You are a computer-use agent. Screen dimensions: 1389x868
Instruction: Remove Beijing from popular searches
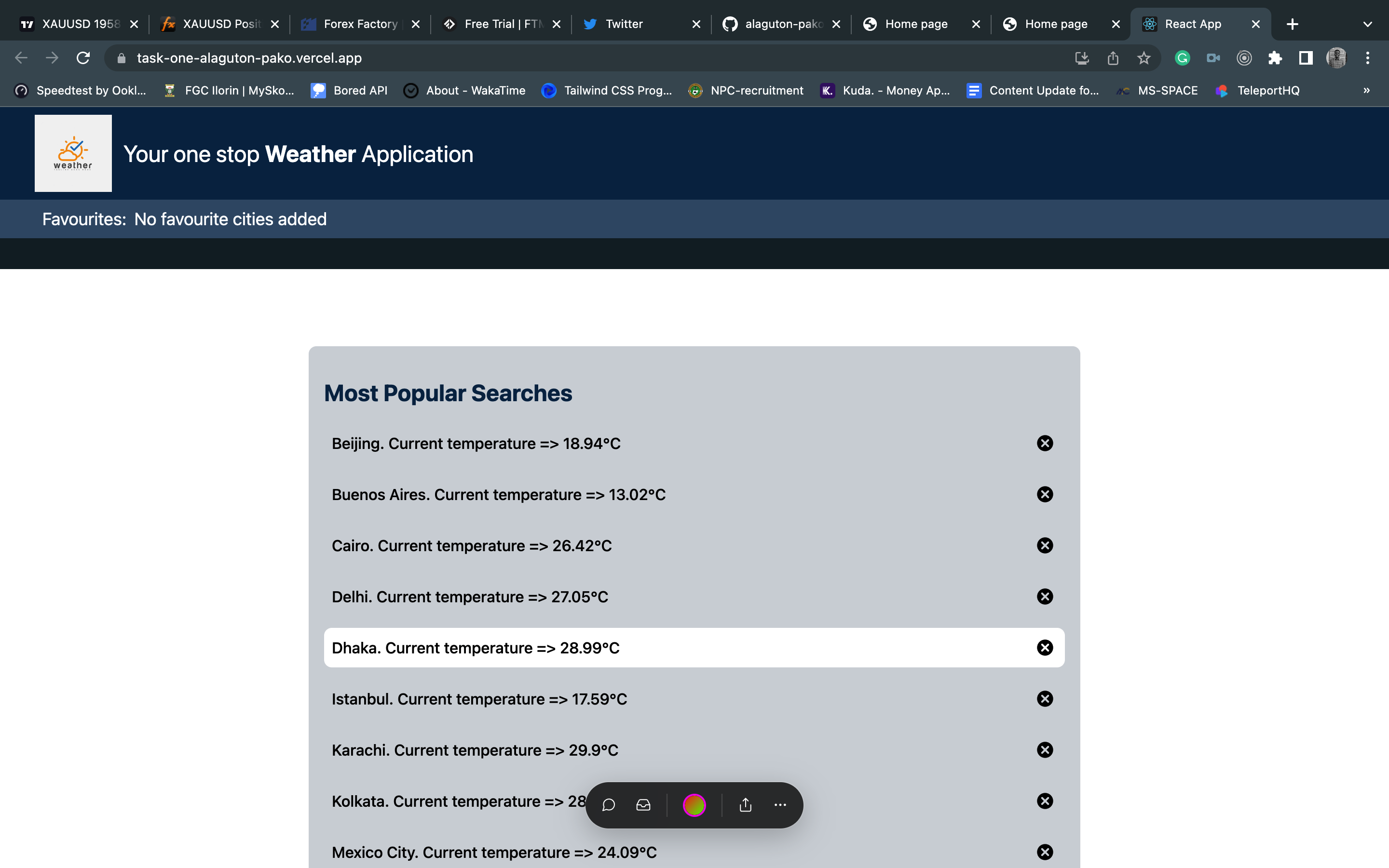(1045, 443)
